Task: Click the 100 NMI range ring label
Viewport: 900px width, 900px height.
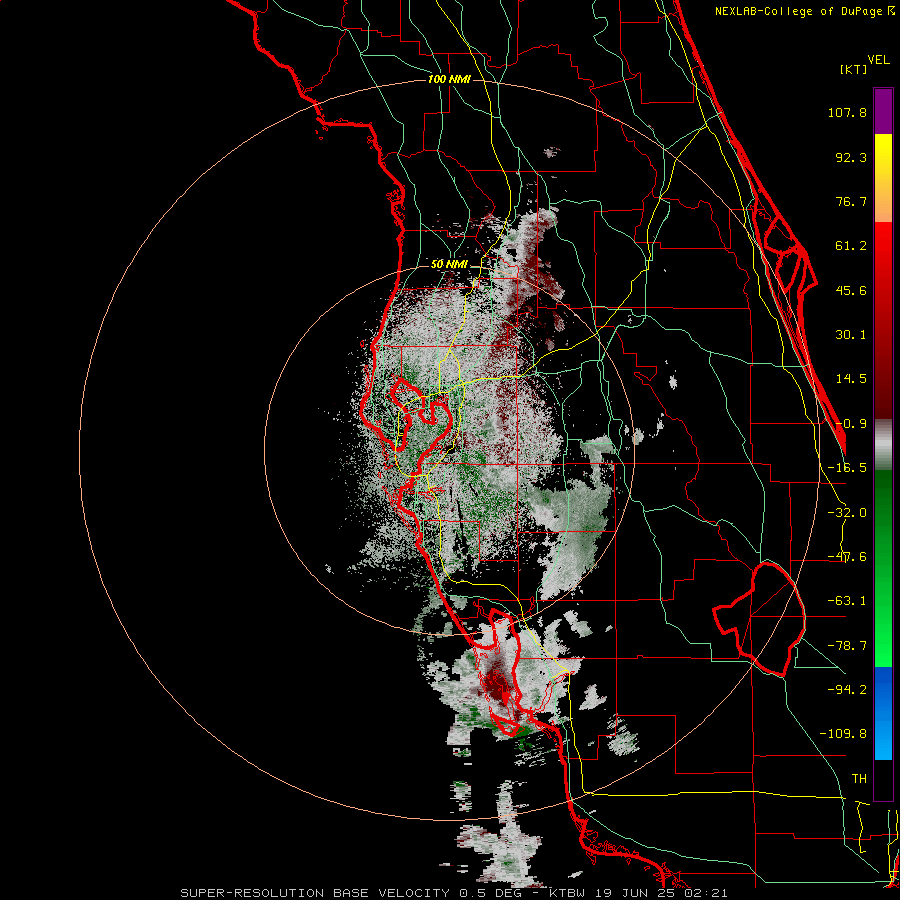Action: (449, 79)
